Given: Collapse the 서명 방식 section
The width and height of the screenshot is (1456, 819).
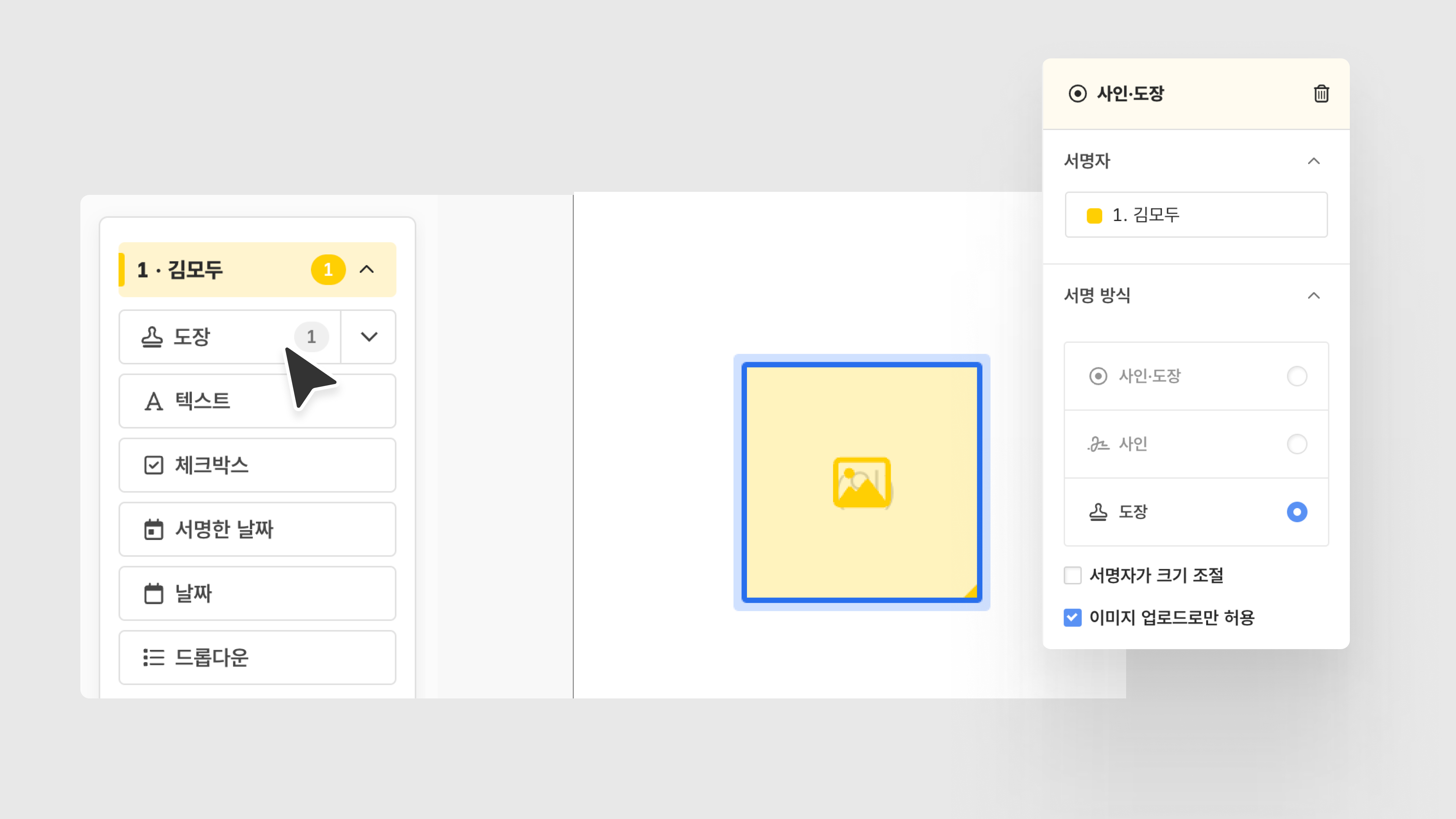Looking at the screenshot, I should (1313, 296).
